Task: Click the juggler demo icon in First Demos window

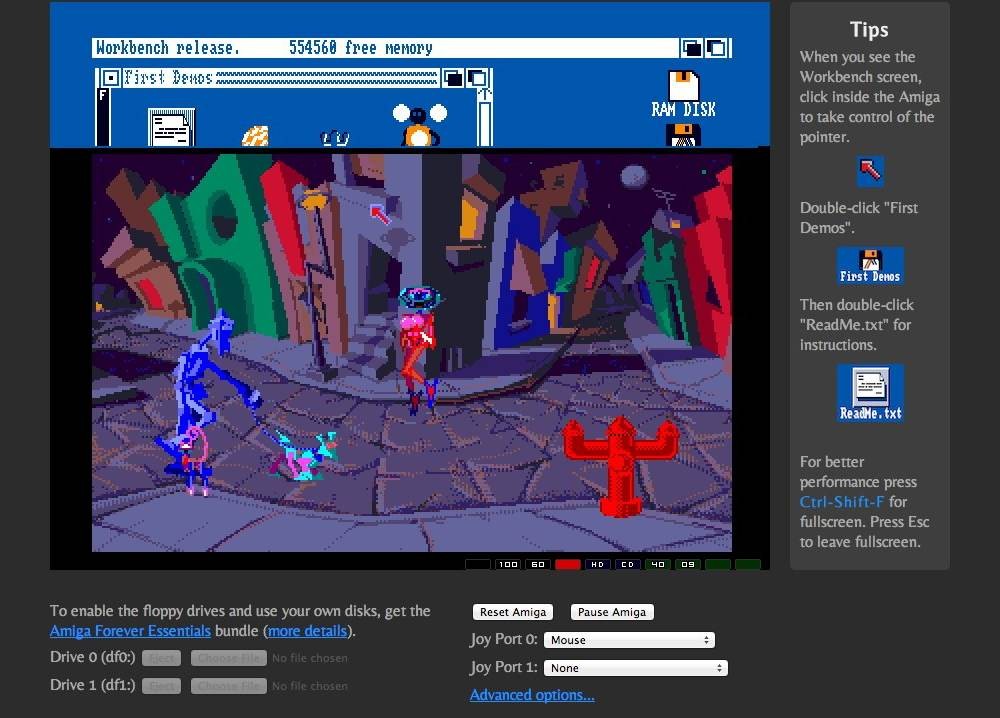Action: [x=419, y=124]
